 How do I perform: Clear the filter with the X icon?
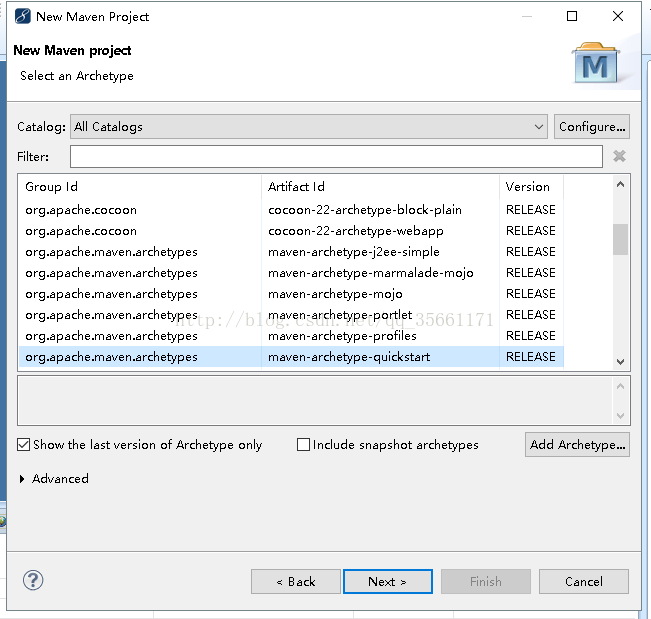[619, 156]
